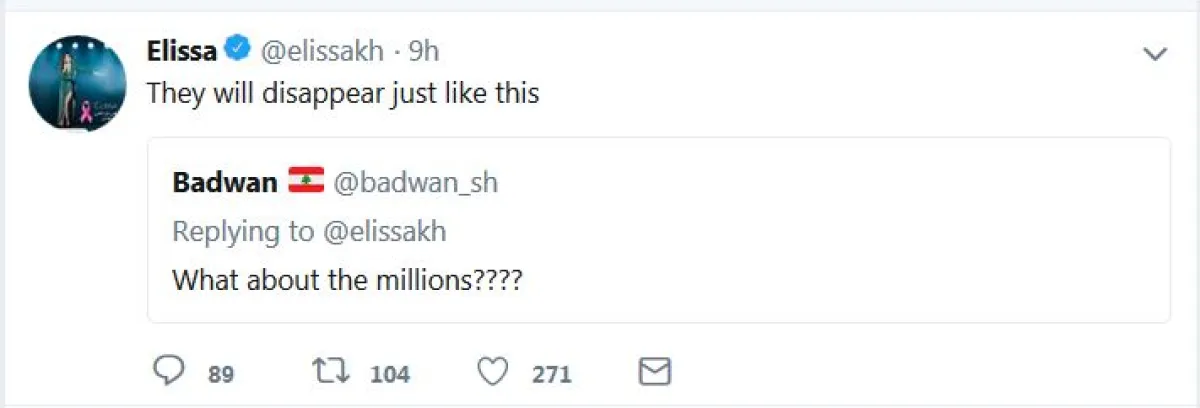
Task: Like the tweet with the heart icon
Action: click(492, 373)
